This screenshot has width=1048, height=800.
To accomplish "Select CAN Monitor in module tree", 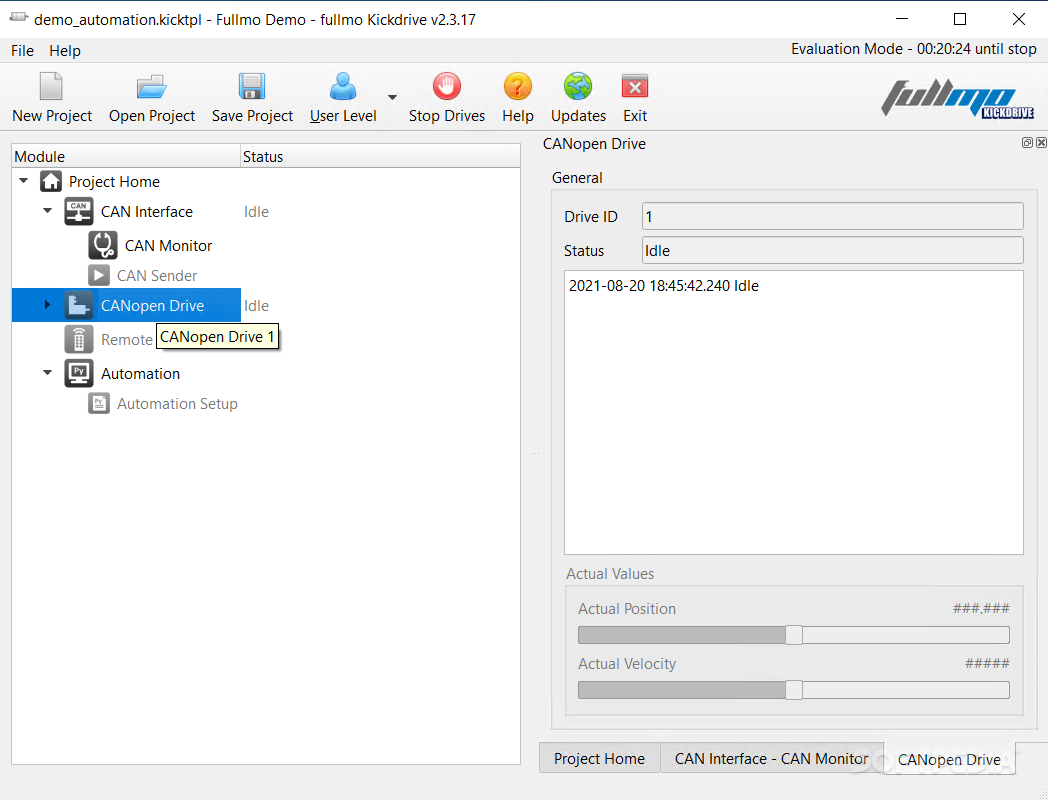I will coord(168,246).
